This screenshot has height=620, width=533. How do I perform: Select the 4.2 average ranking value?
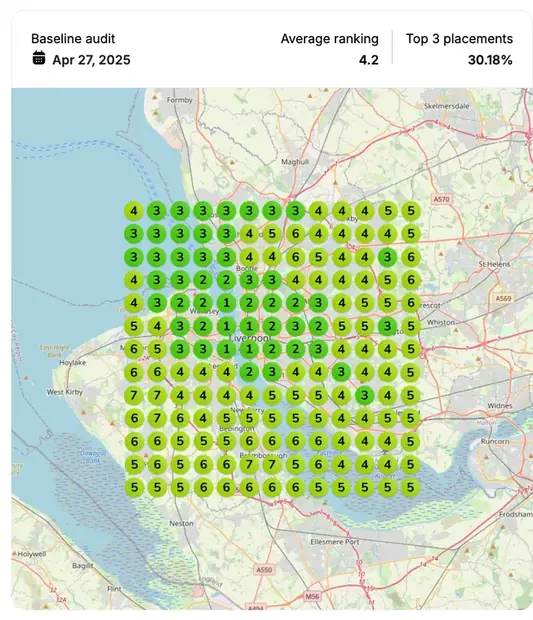369,60
